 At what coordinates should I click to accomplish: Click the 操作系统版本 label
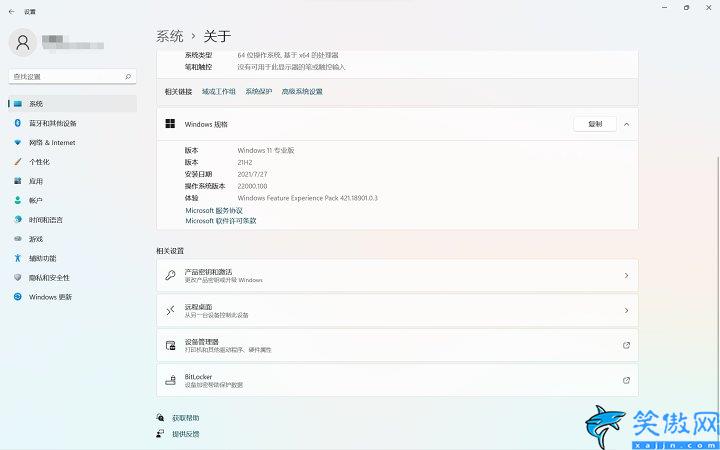pyautogui.click(x=205, y=186)
